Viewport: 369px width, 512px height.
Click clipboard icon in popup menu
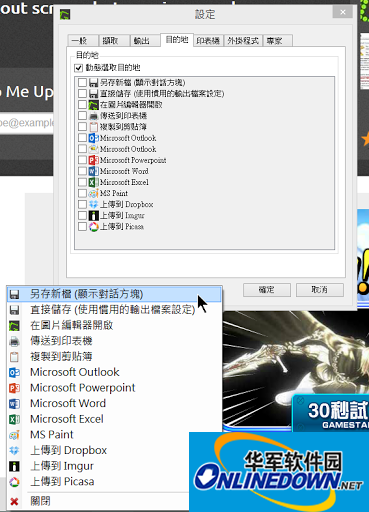click(14, 357)
